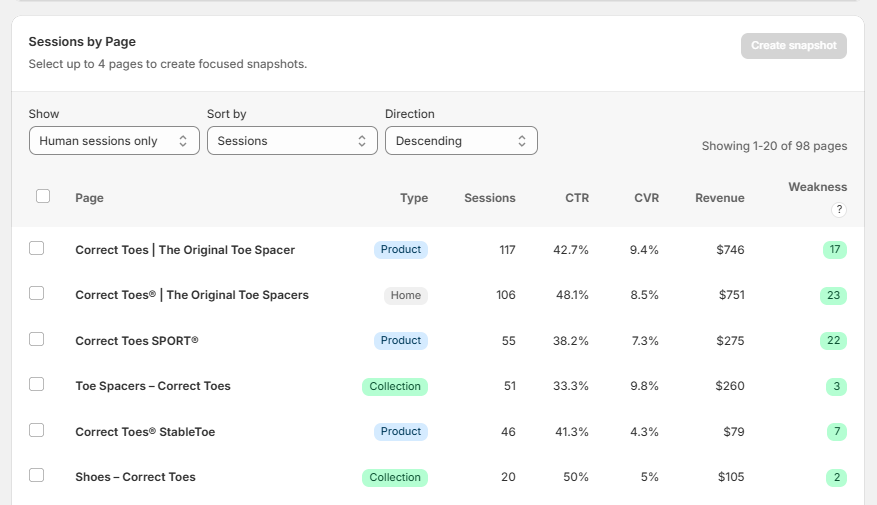
Task: Click the weakness score 22 badge
Action: point(833,341)
